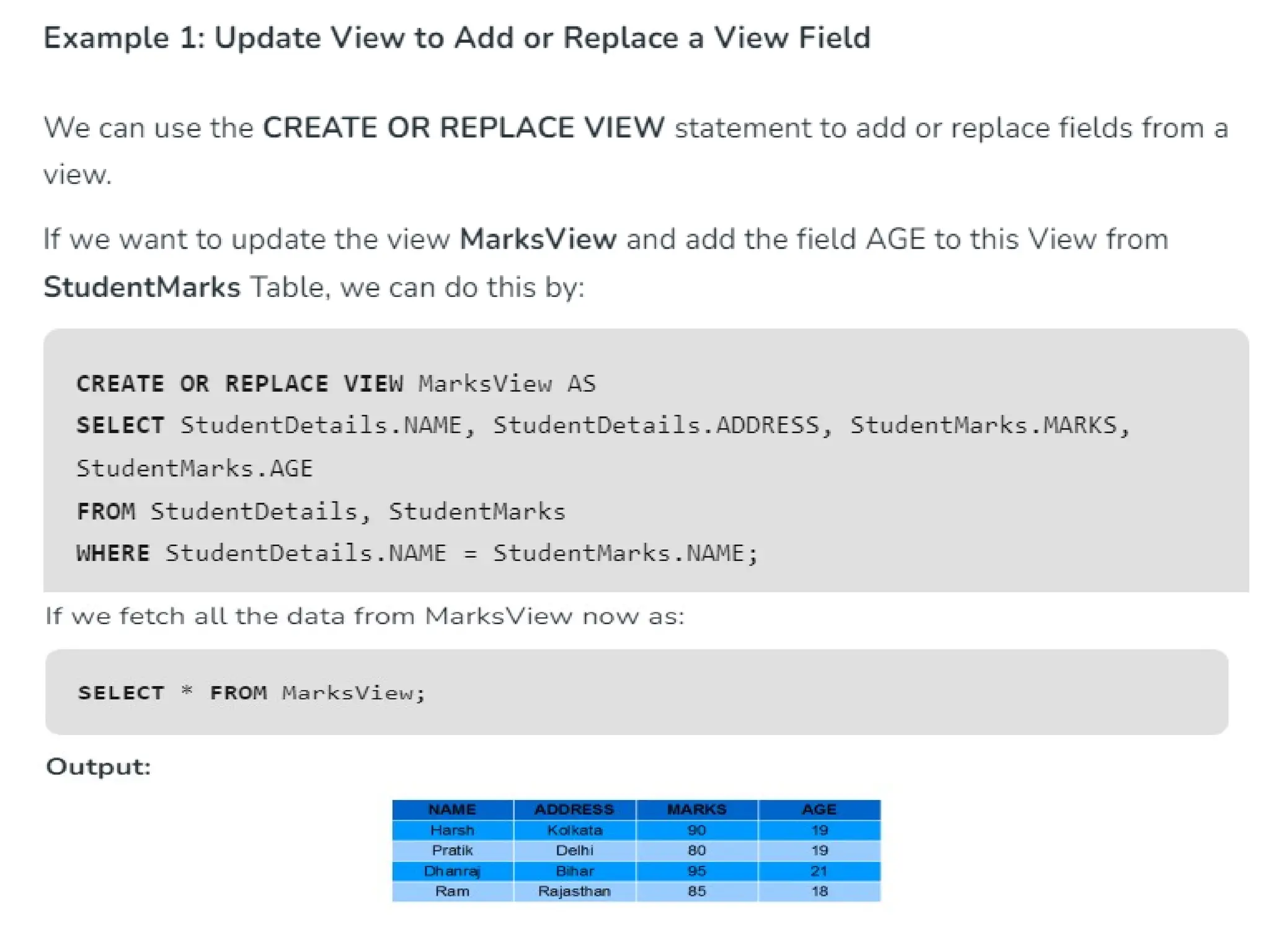Click the bold CREATE OR REPLACE VIEW text
The height and width of the screenshot is (952, 1270).
pyautogui.click(x=463, y=128)
